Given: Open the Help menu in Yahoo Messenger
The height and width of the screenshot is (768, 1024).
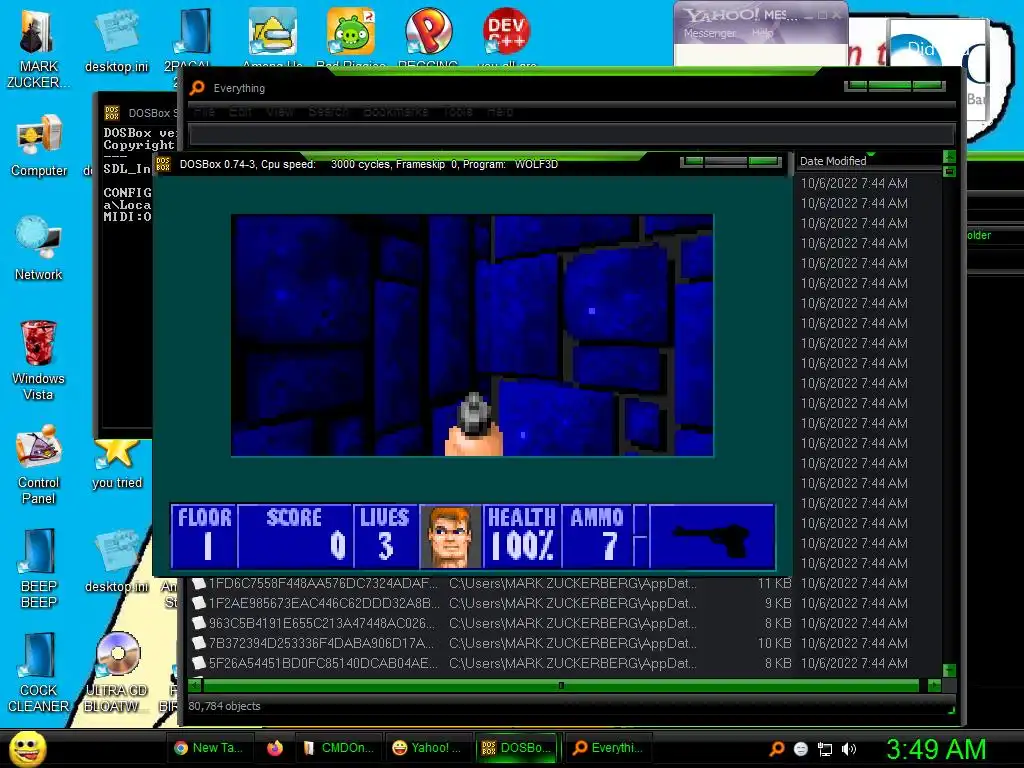Looking at the screenshot, I should pos(762,33).
